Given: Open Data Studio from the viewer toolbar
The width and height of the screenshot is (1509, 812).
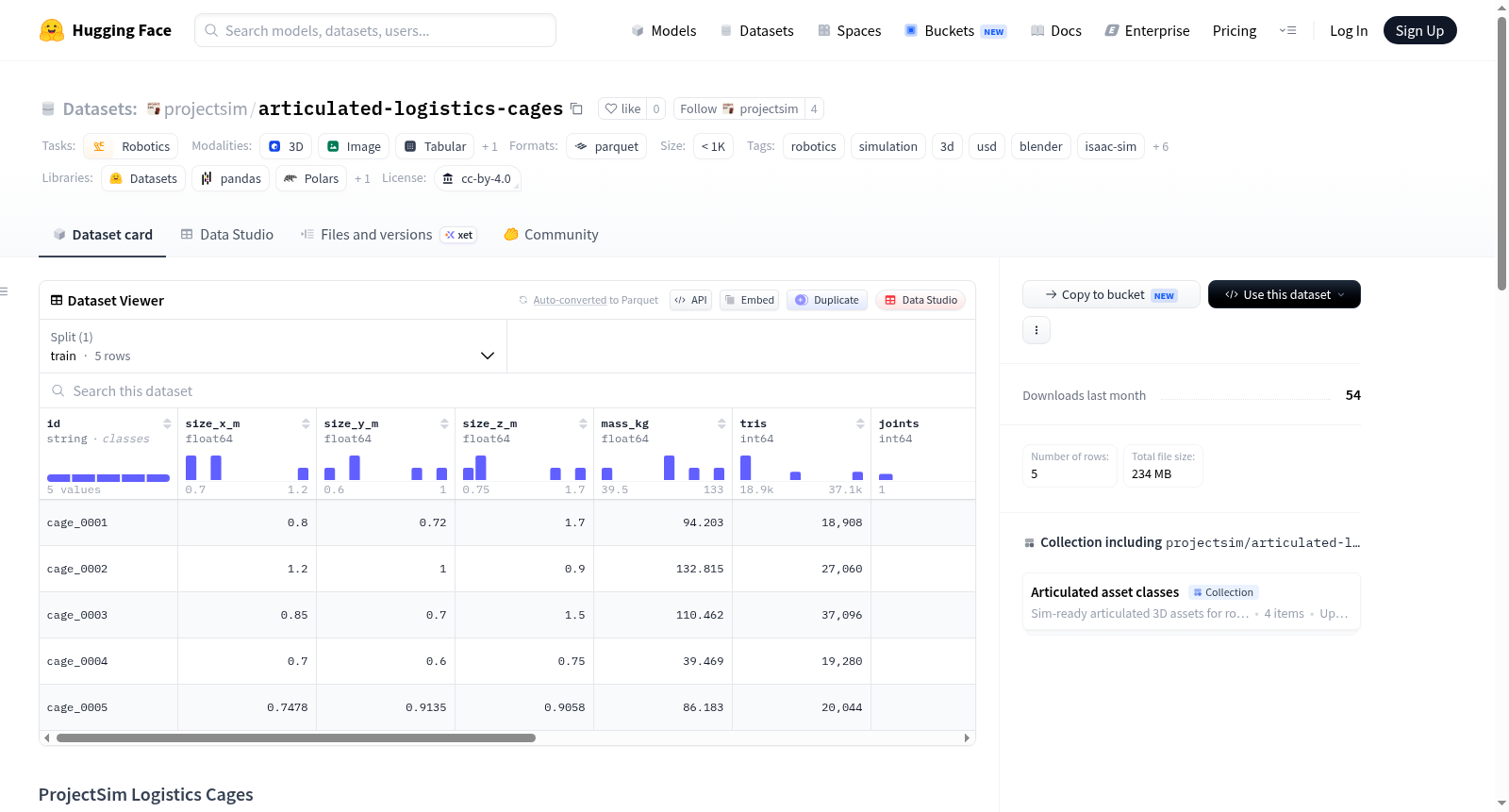Looking at the screenshot, I should (x=920, y=300).
